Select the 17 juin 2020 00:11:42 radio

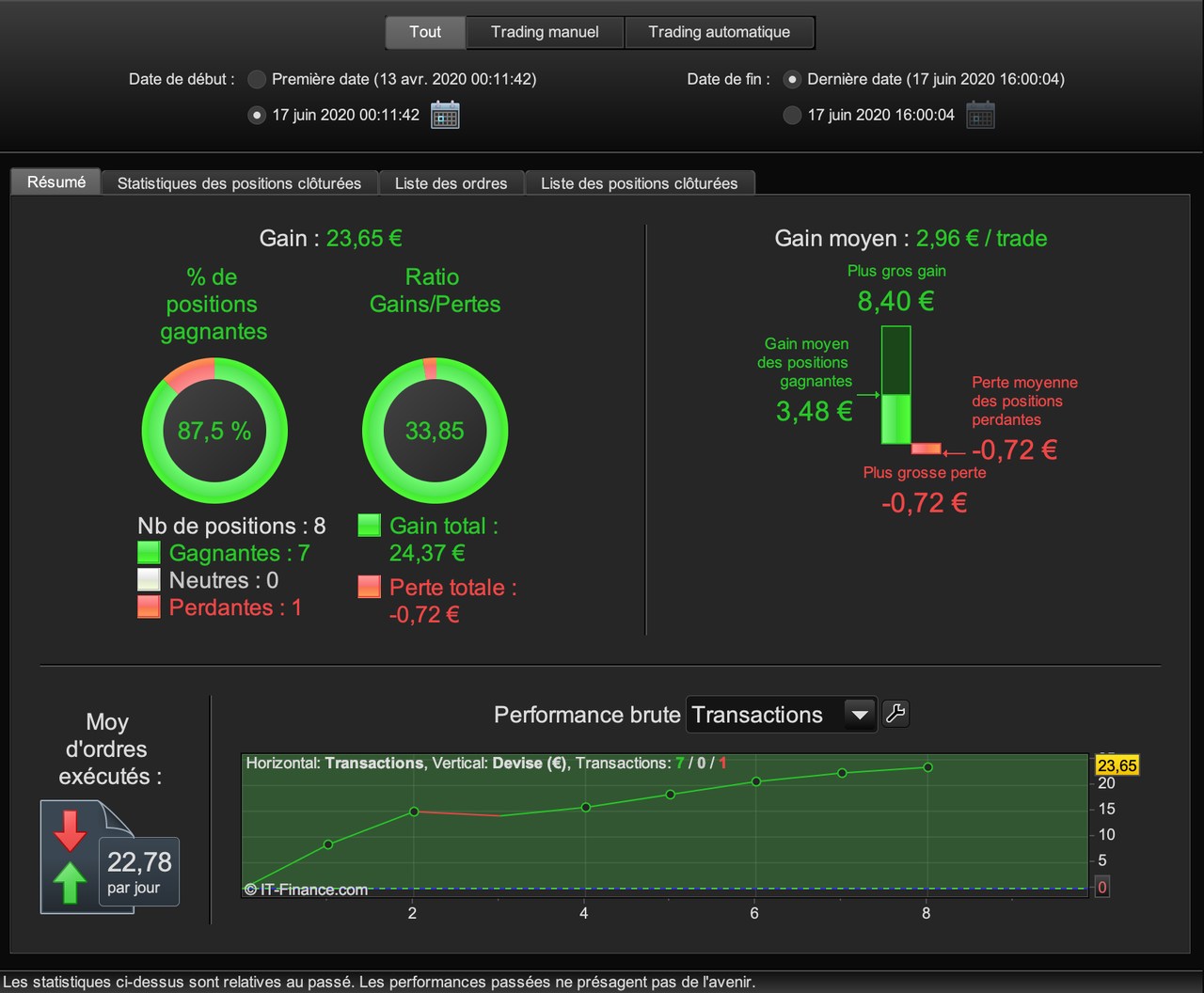pyautogui.click(x=256, y=115)
